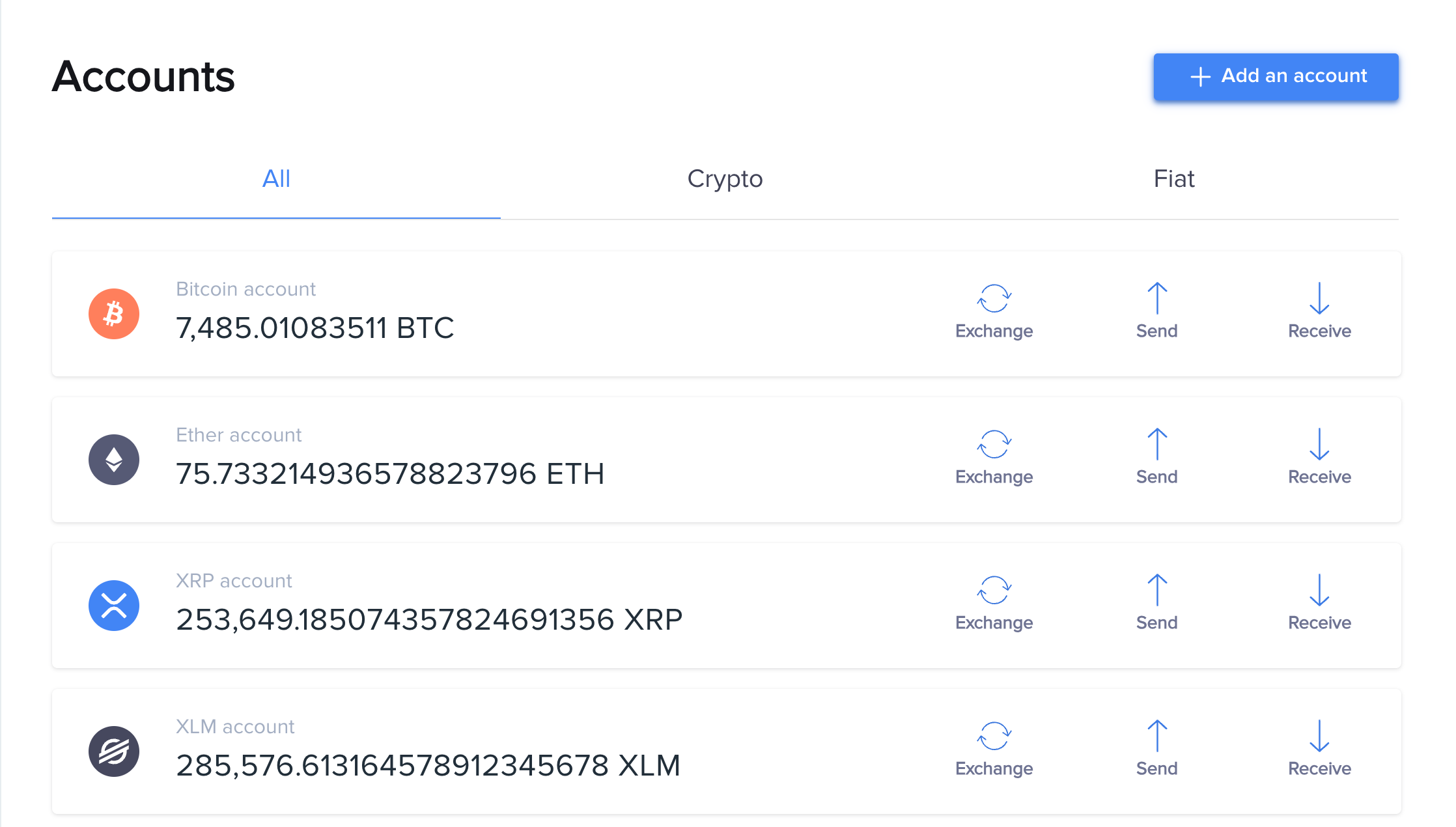Click the Ether coin logo icon

[x=114, y=460]
